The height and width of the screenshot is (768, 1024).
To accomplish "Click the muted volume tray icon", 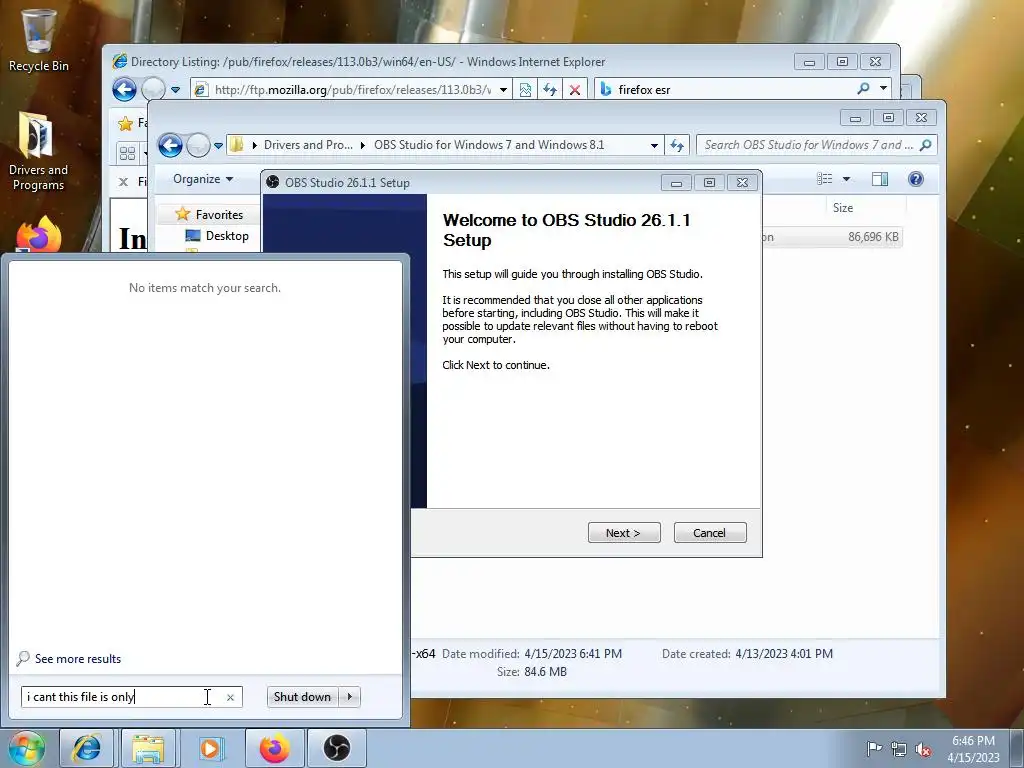I will point(923,749).
